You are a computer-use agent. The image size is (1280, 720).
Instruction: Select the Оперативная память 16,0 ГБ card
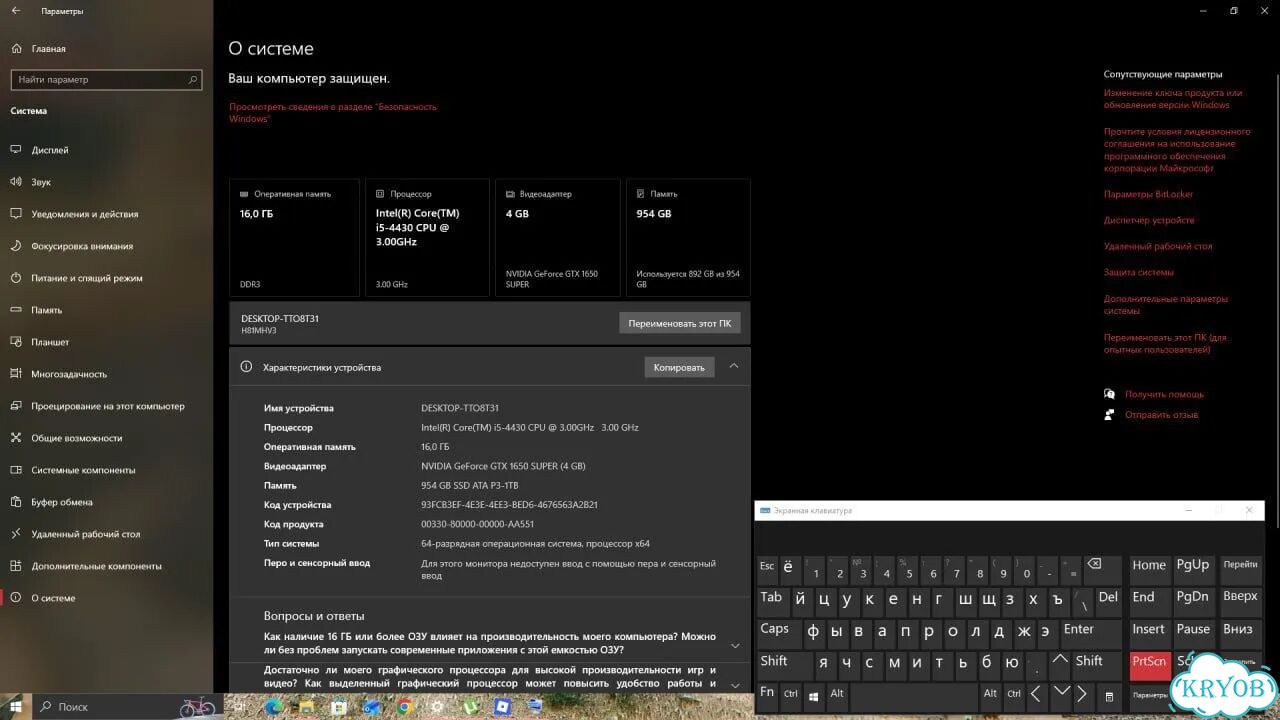294,238
